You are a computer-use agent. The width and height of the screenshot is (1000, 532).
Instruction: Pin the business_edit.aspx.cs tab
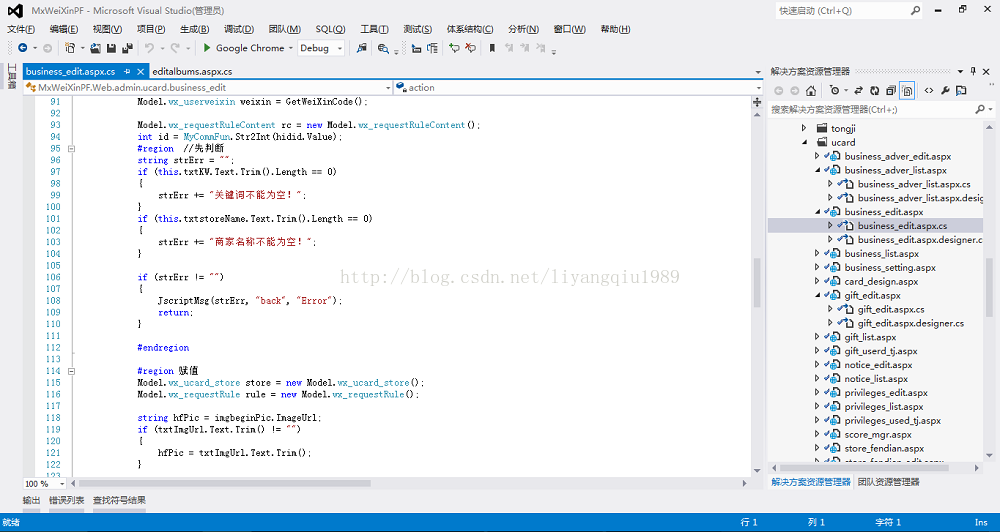(x=127, y=71)
